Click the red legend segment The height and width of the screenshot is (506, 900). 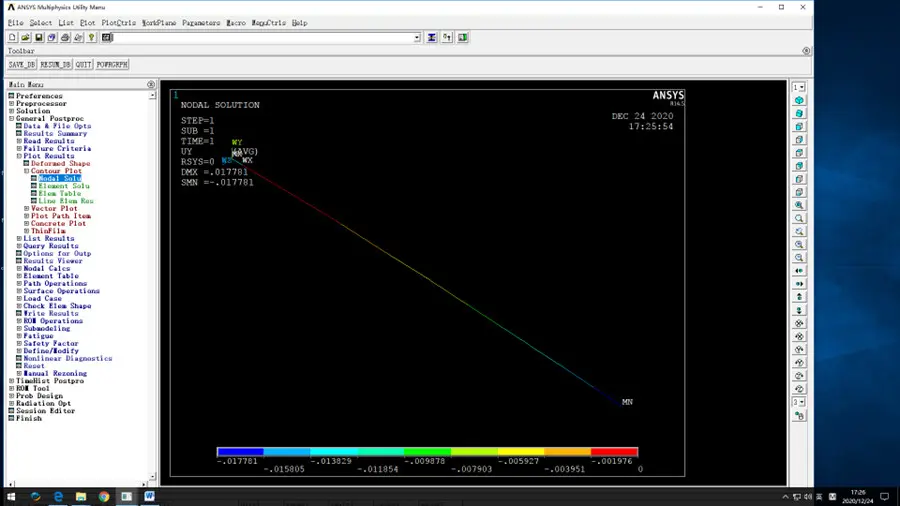click(614, 451)
